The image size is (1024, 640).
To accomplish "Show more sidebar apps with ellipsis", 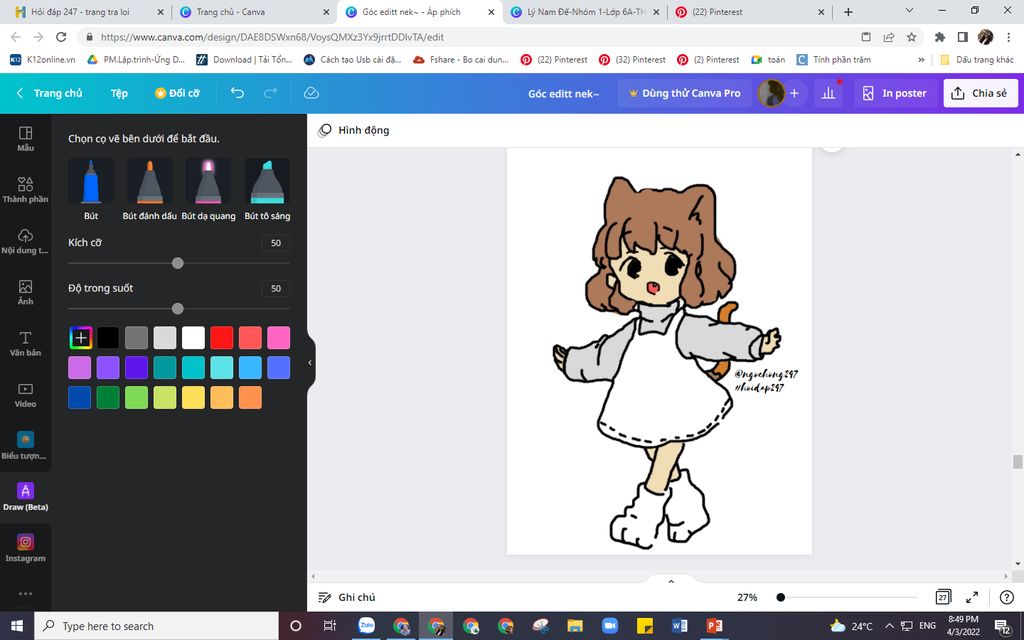I will point(25,594).
